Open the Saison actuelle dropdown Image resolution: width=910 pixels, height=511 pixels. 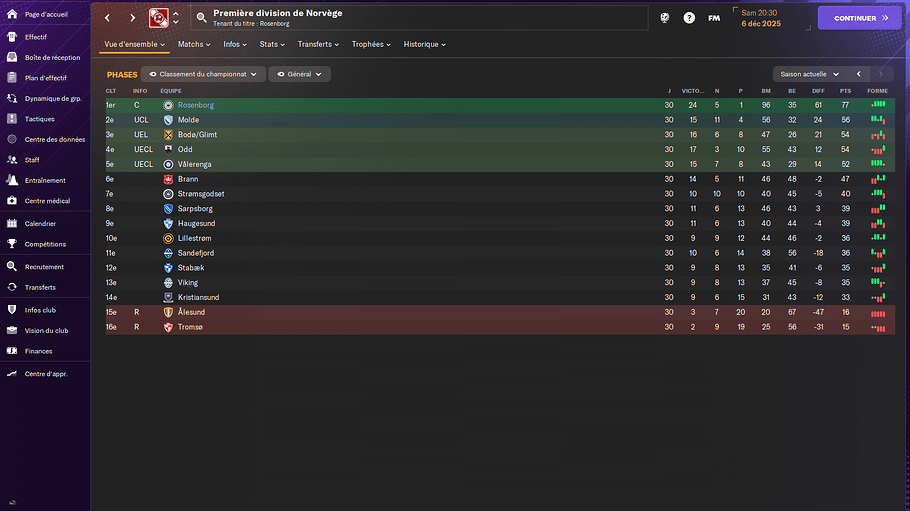pos(808,74)
